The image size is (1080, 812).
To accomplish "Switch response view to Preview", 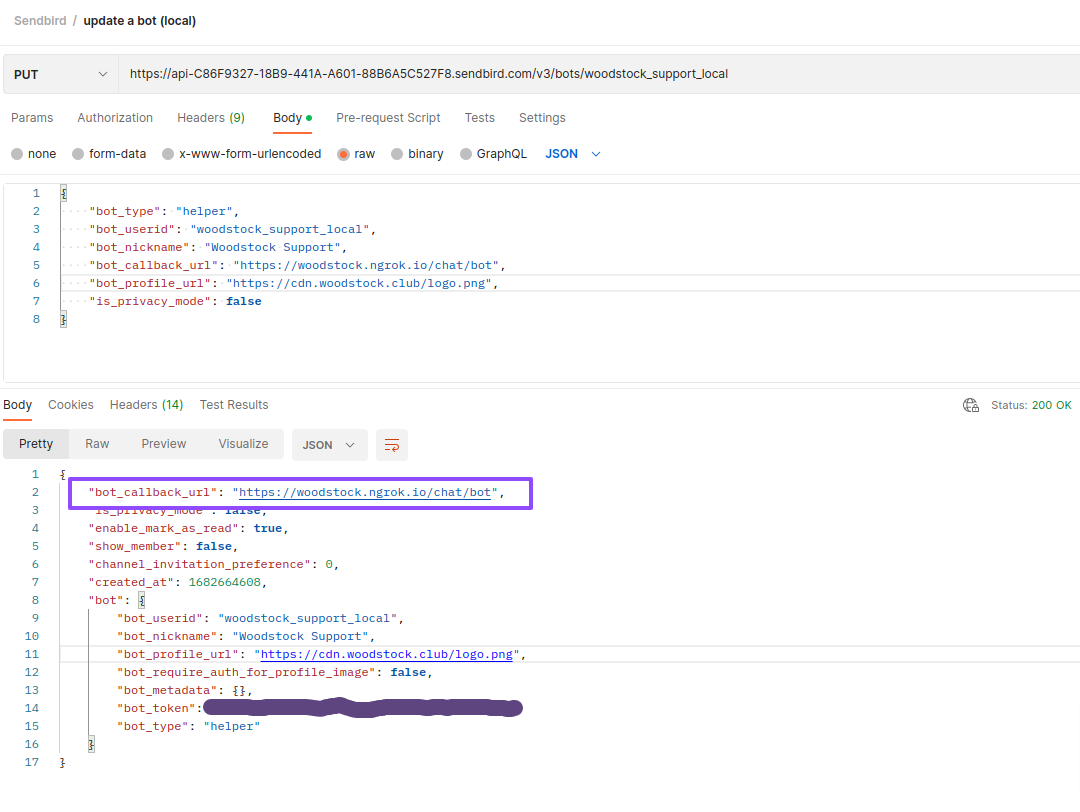I will (164, 444).
